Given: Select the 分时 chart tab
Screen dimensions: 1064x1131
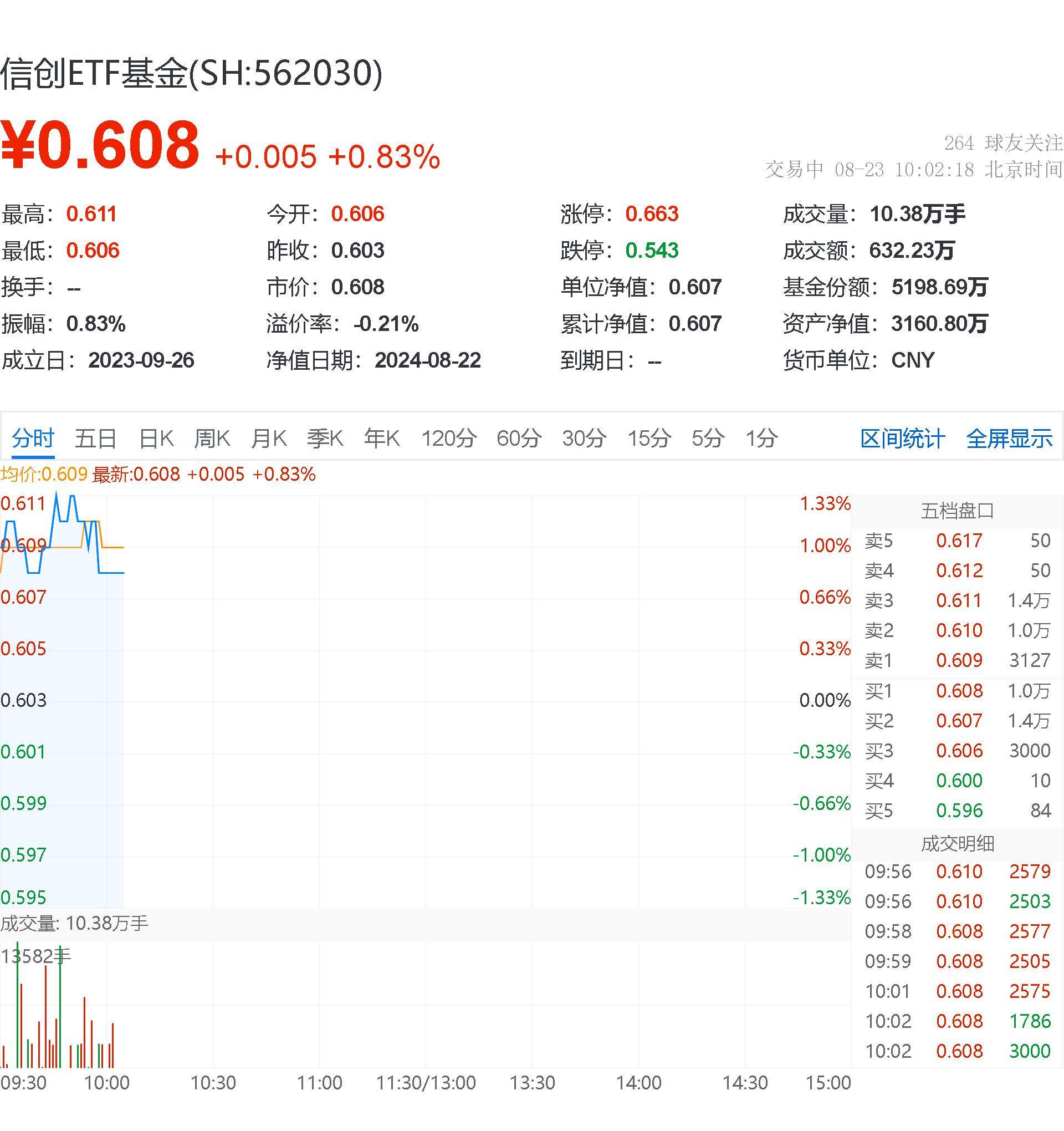Looking at the screenshot, I should [33, 438].
